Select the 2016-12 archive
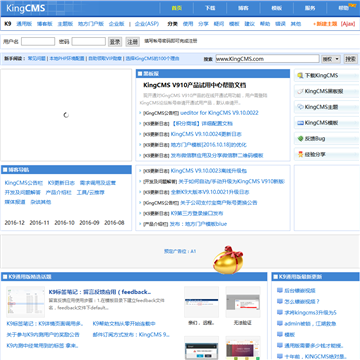 (x=14, y=223)
